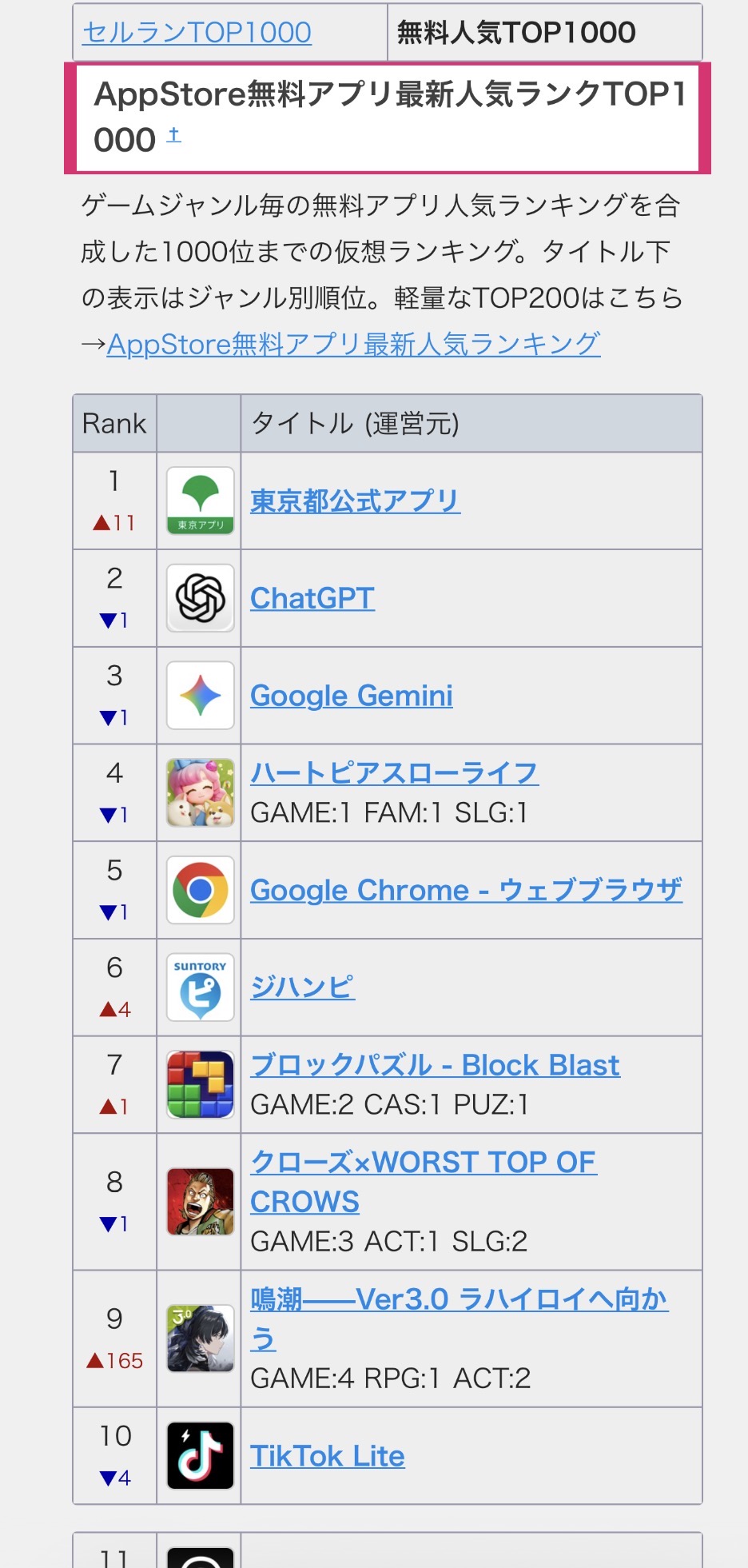The width and height of the screenshot is (748, 1568).
Task: Tap the Crows×WORST game icon
Action: pyautogui.click(x=200, y=1201)
